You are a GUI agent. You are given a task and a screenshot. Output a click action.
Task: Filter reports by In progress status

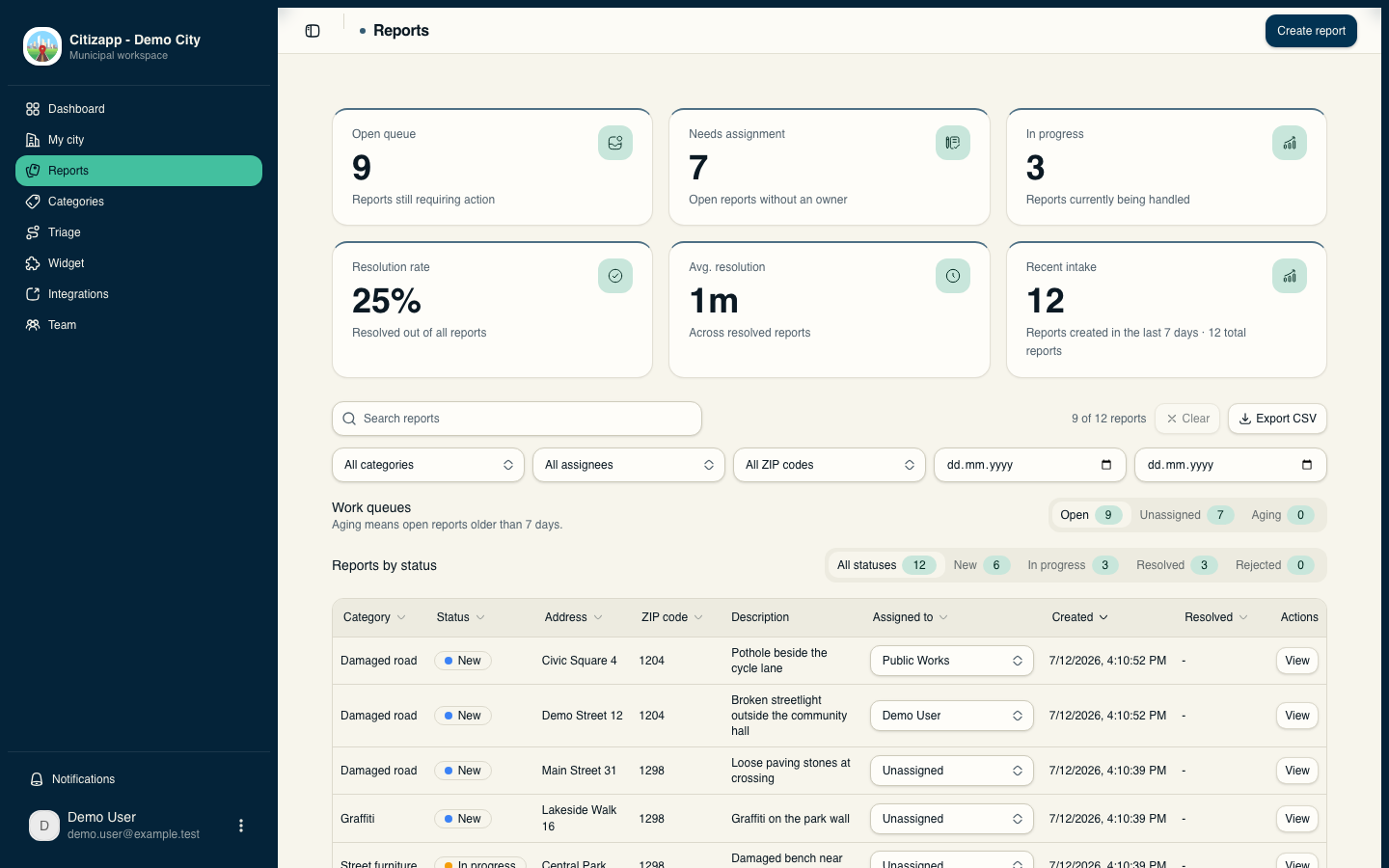1072,565
